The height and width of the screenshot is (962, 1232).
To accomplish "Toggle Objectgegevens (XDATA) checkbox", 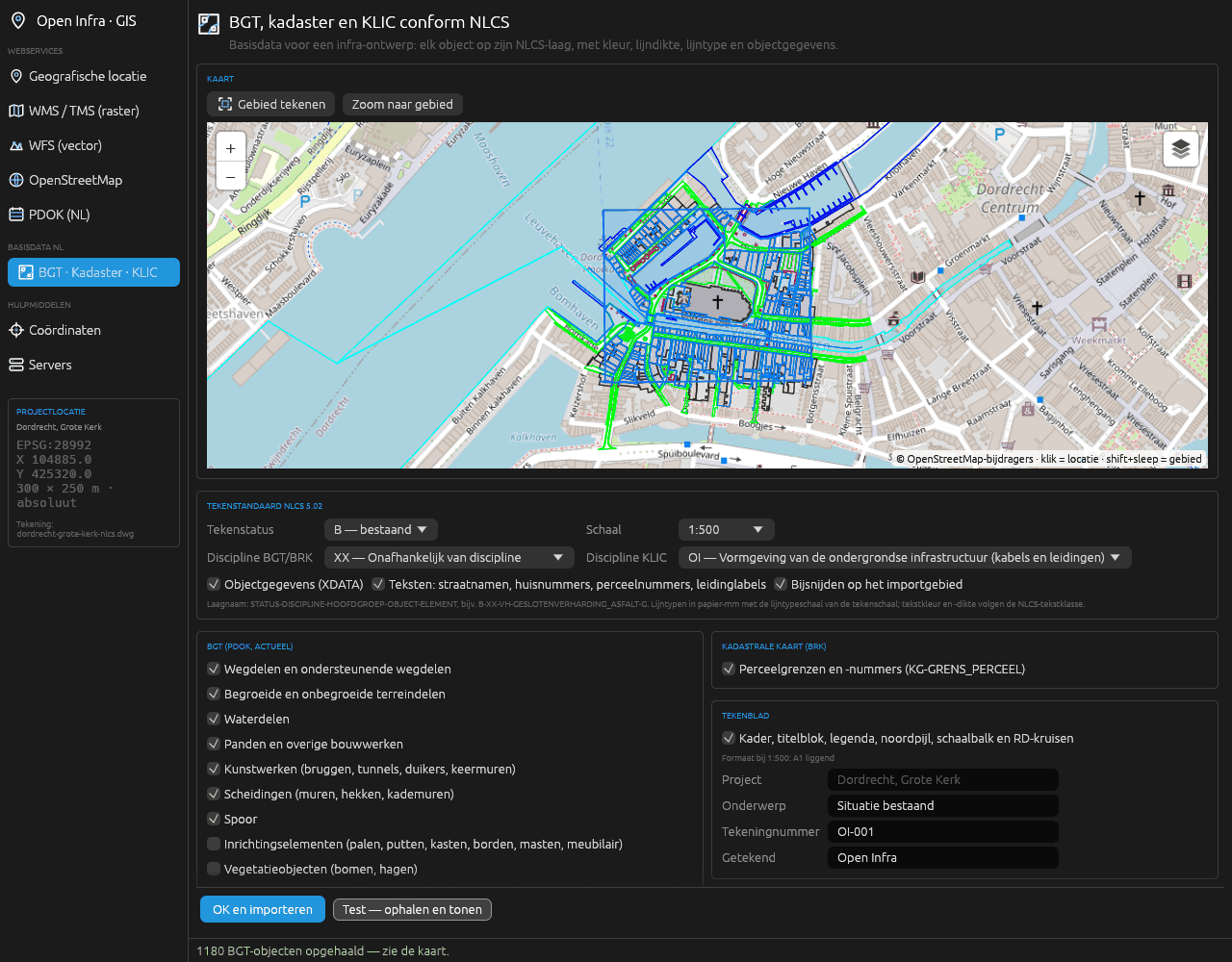I will tap(214, 584).
